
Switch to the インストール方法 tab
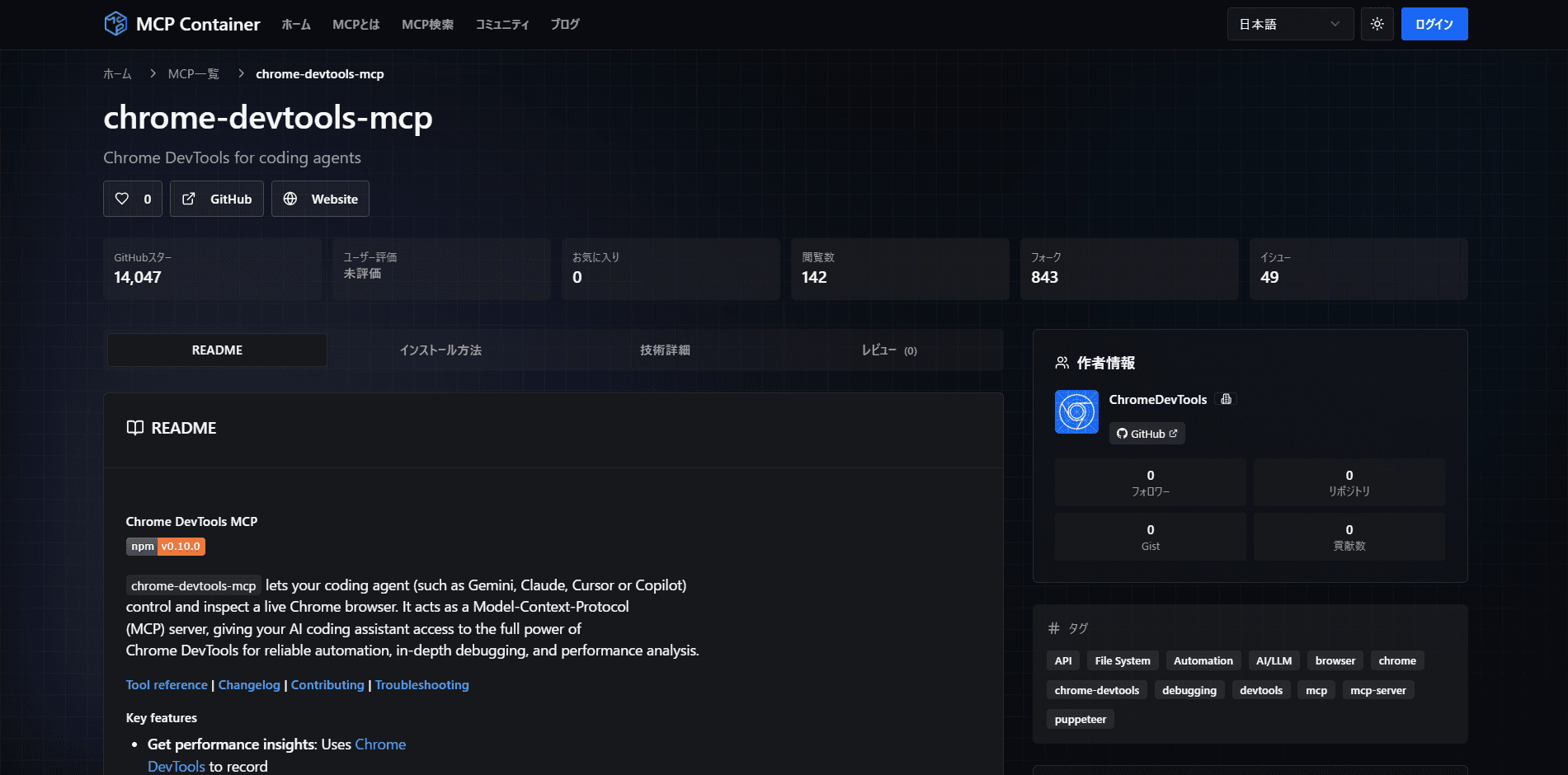(x=440, y=350)
